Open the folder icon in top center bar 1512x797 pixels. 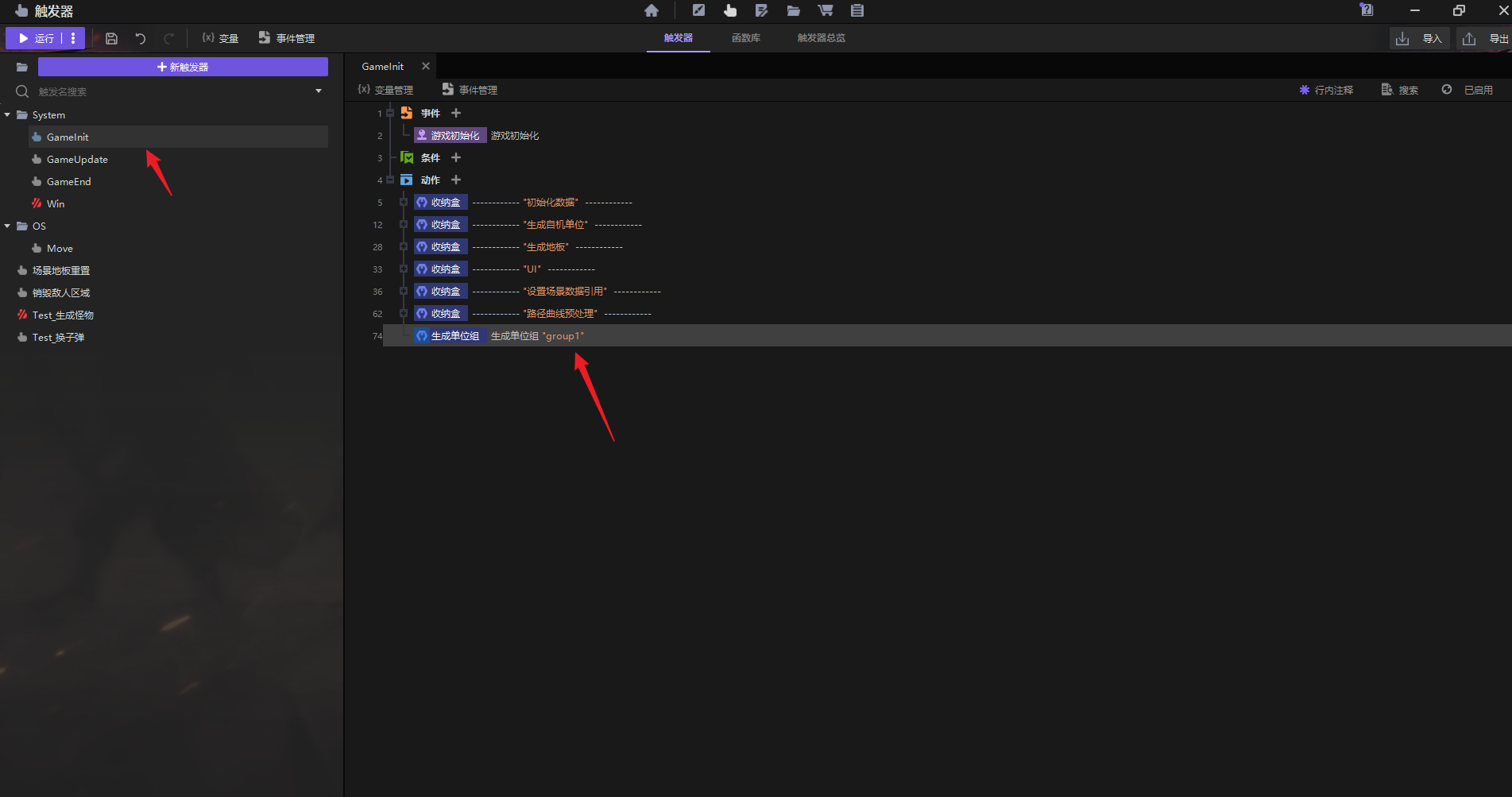pyautogui.click(x=793, y=10)
